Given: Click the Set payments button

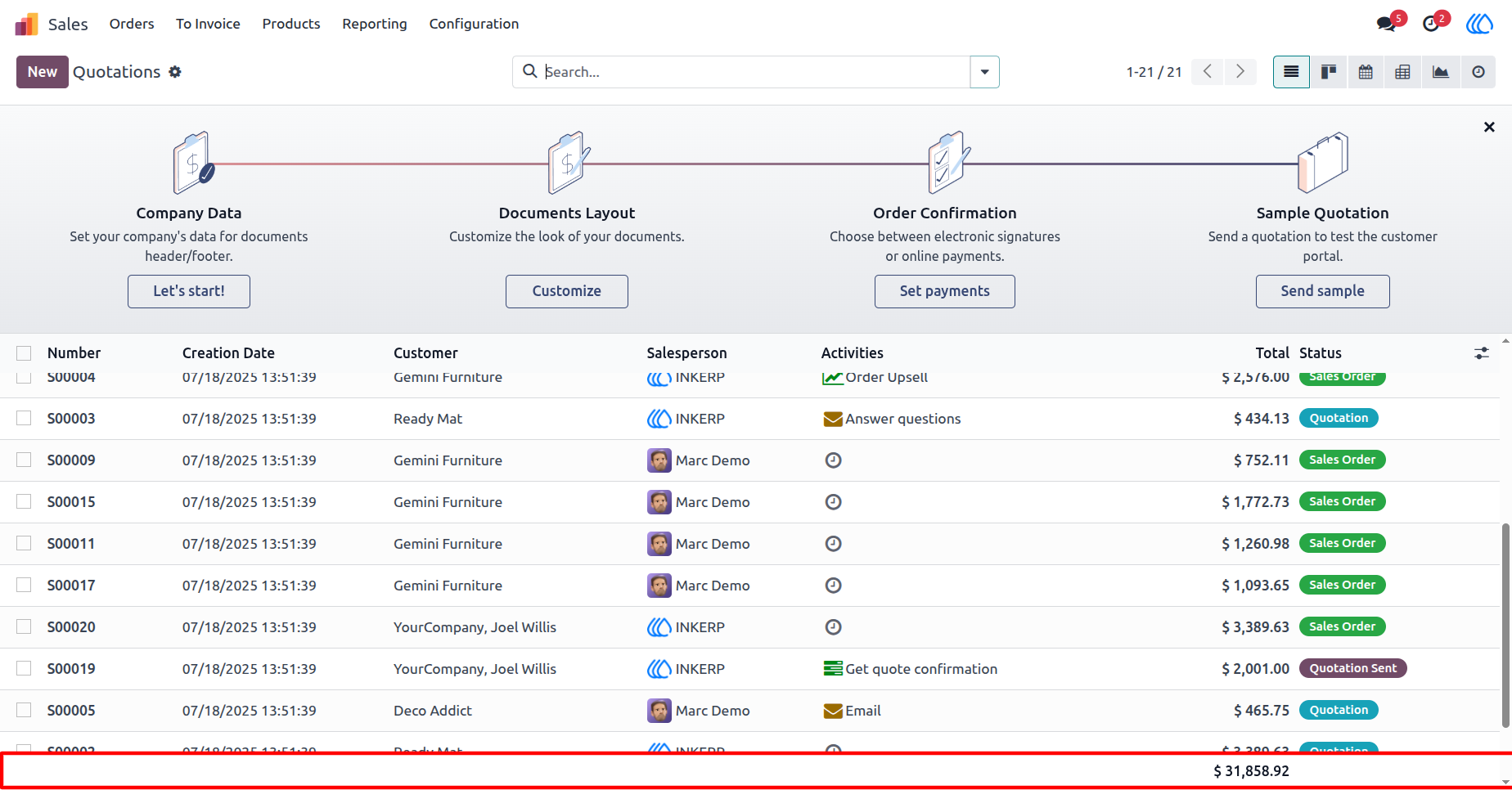Looking at the screenshot, I should 944,291.
